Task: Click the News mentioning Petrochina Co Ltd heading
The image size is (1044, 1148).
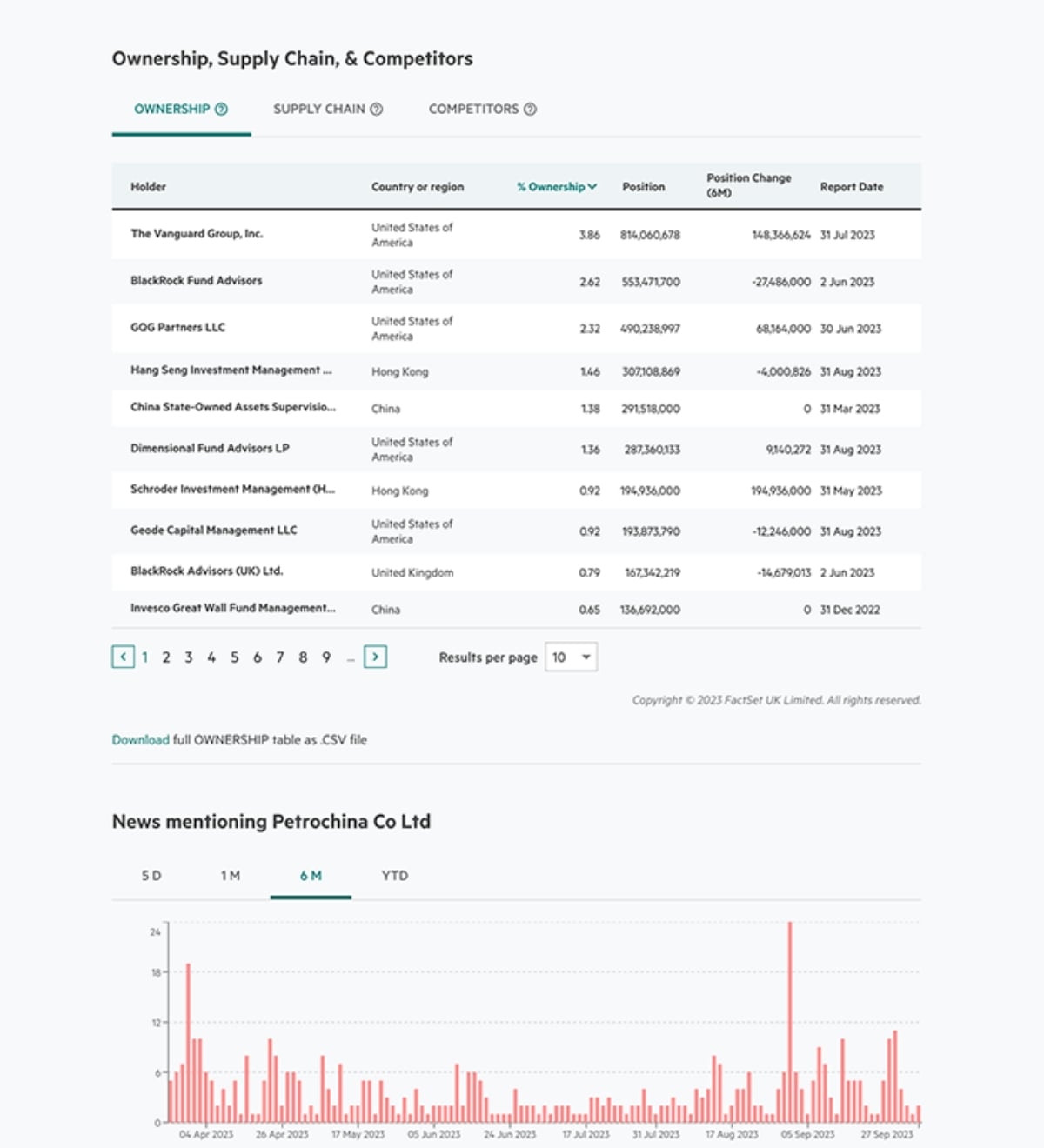Action: pyautogui.click(x=271, y=822)
